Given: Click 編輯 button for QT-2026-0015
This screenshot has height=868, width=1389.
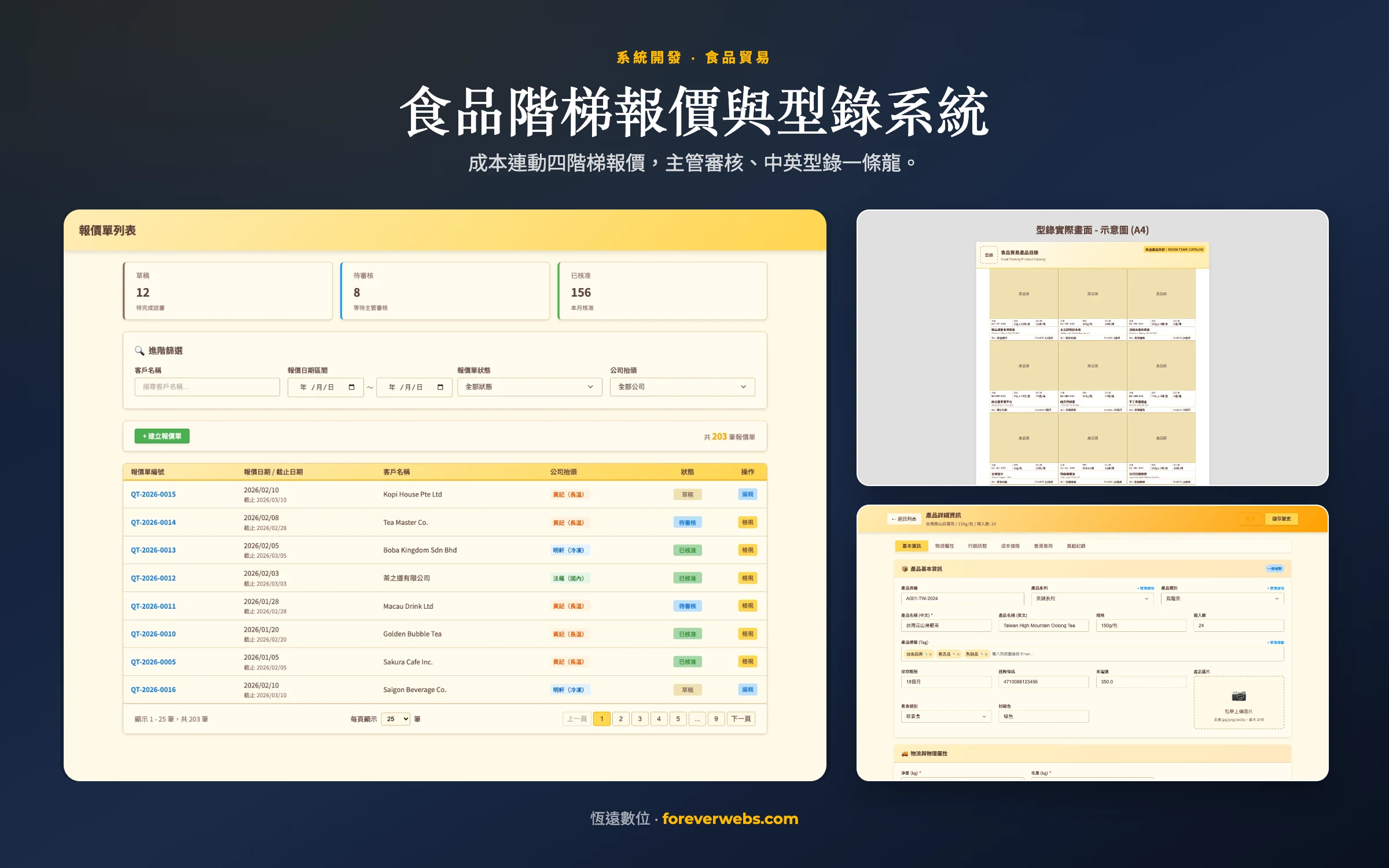Looking at the screenshot, I should pos(748,494).
